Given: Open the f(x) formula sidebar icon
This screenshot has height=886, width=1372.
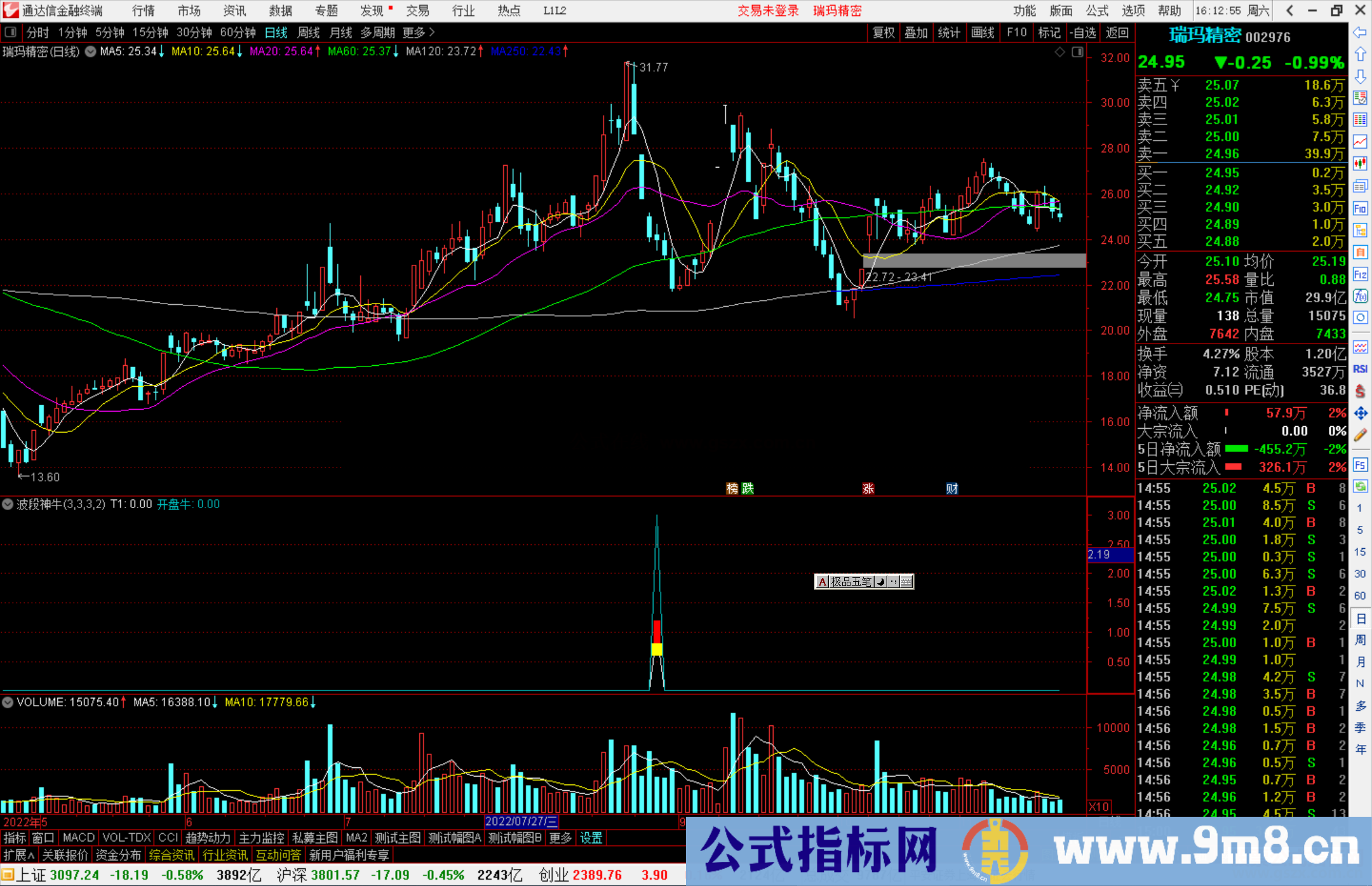Looking at the screenshot, I should [x=1360, y=297].
